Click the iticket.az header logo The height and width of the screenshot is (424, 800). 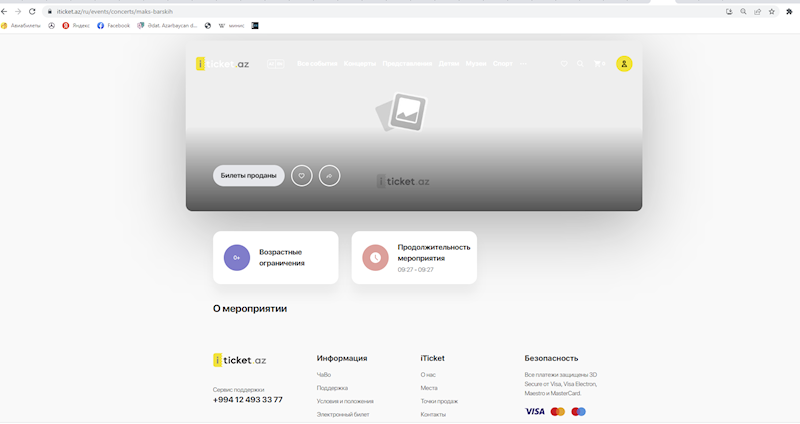point(222,64)
